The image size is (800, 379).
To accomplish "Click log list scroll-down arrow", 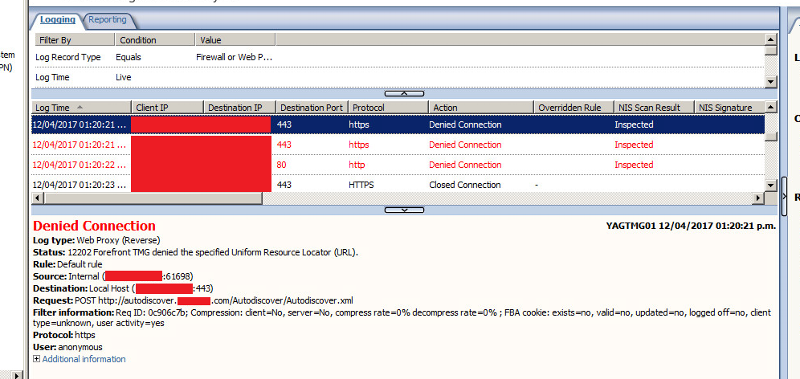I will [x=771, y=186].
